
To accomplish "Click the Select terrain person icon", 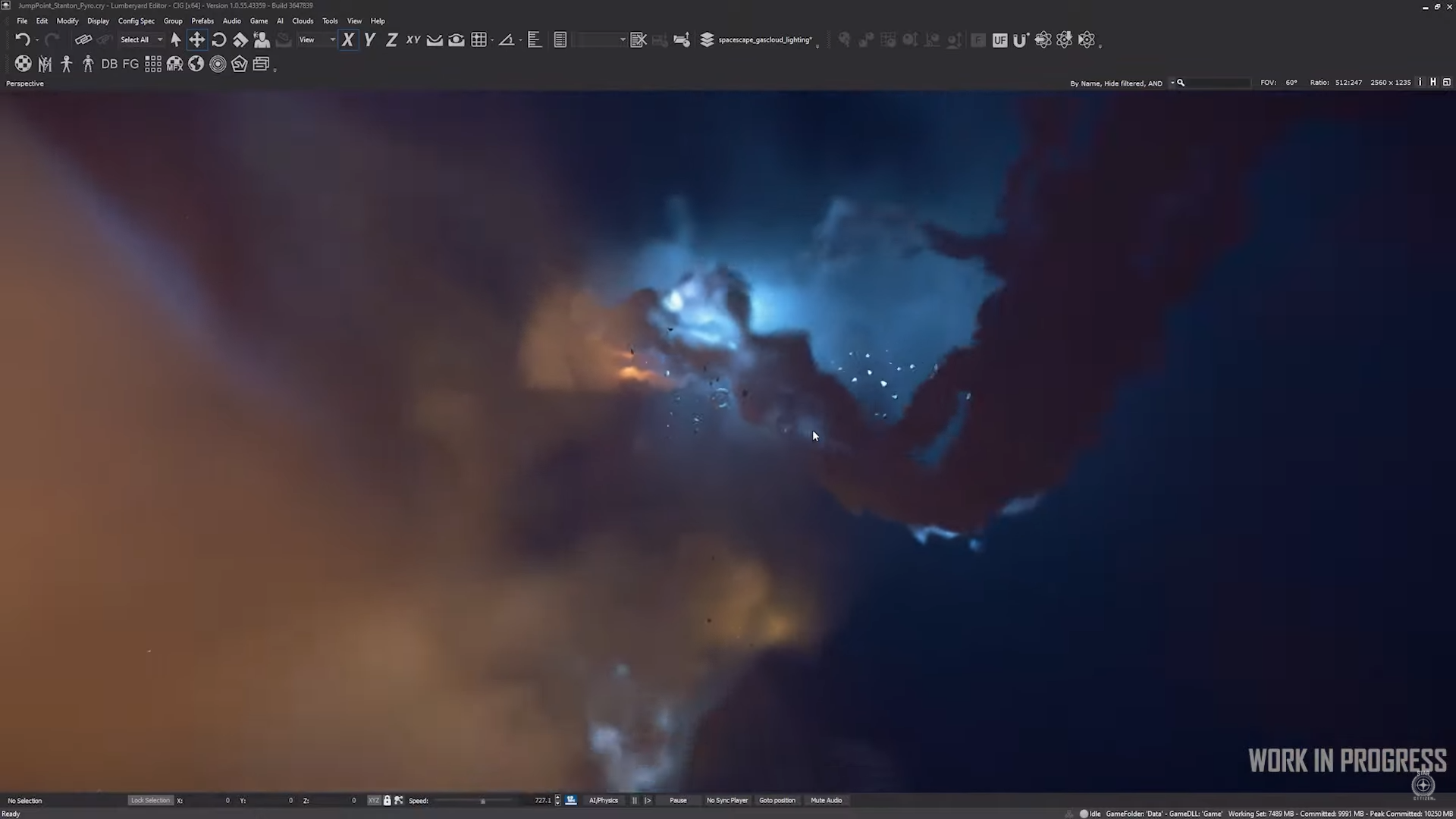I will [262, 39].
